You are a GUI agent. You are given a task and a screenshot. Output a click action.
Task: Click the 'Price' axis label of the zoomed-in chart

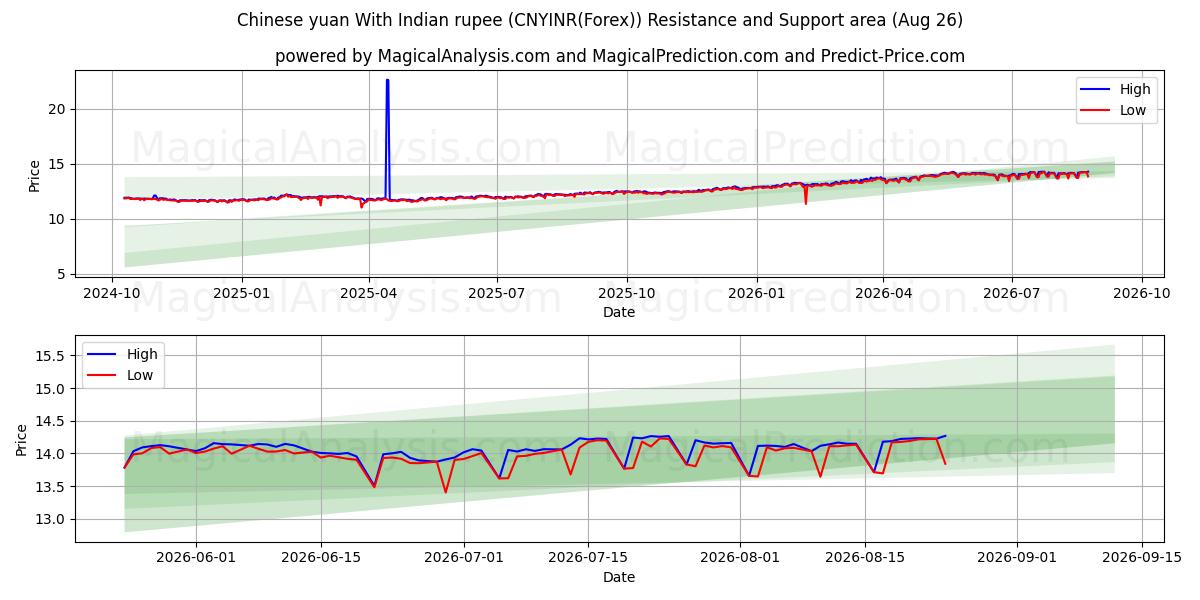(x=22, y=439)
